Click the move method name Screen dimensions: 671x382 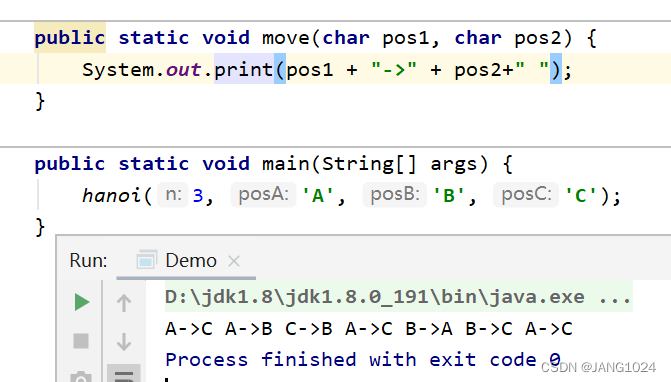(286, 38)
